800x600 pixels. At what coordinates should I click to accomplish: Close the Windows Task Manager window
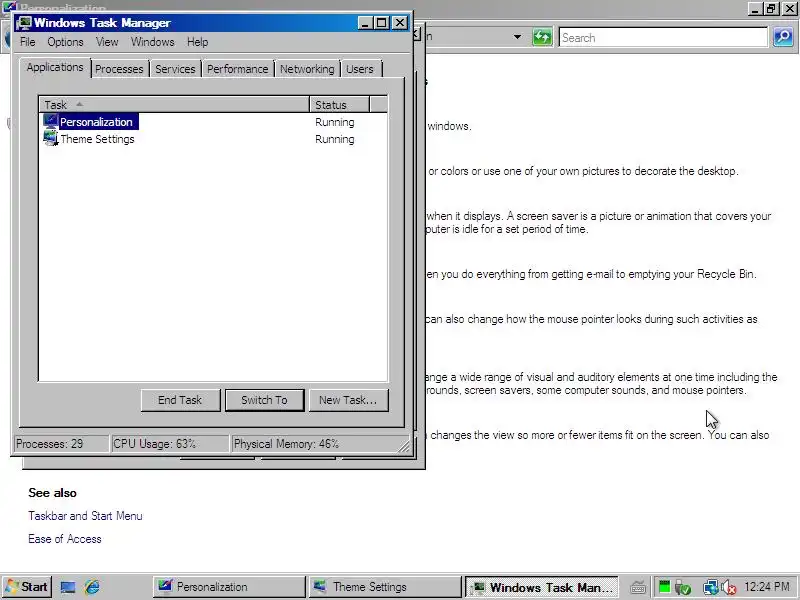pos(400,23)
